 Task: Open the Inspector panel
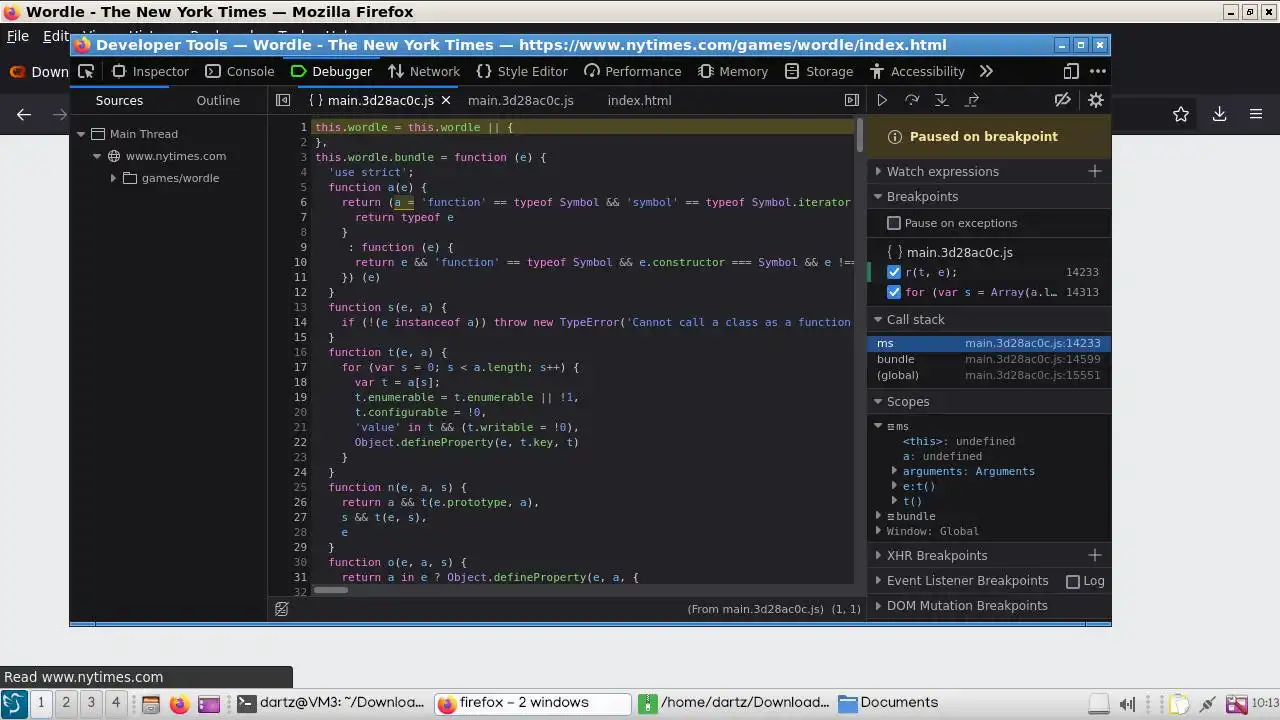tap(151, 71)
